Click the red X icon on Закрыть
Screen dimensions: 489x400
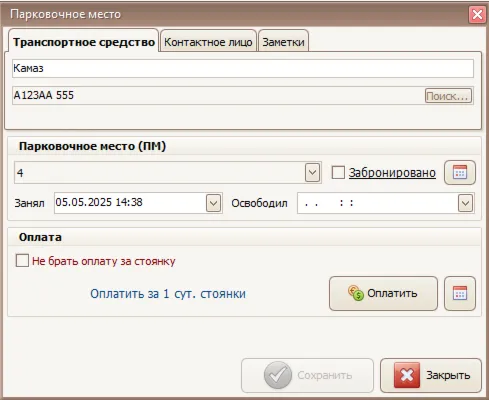point(407,375)
